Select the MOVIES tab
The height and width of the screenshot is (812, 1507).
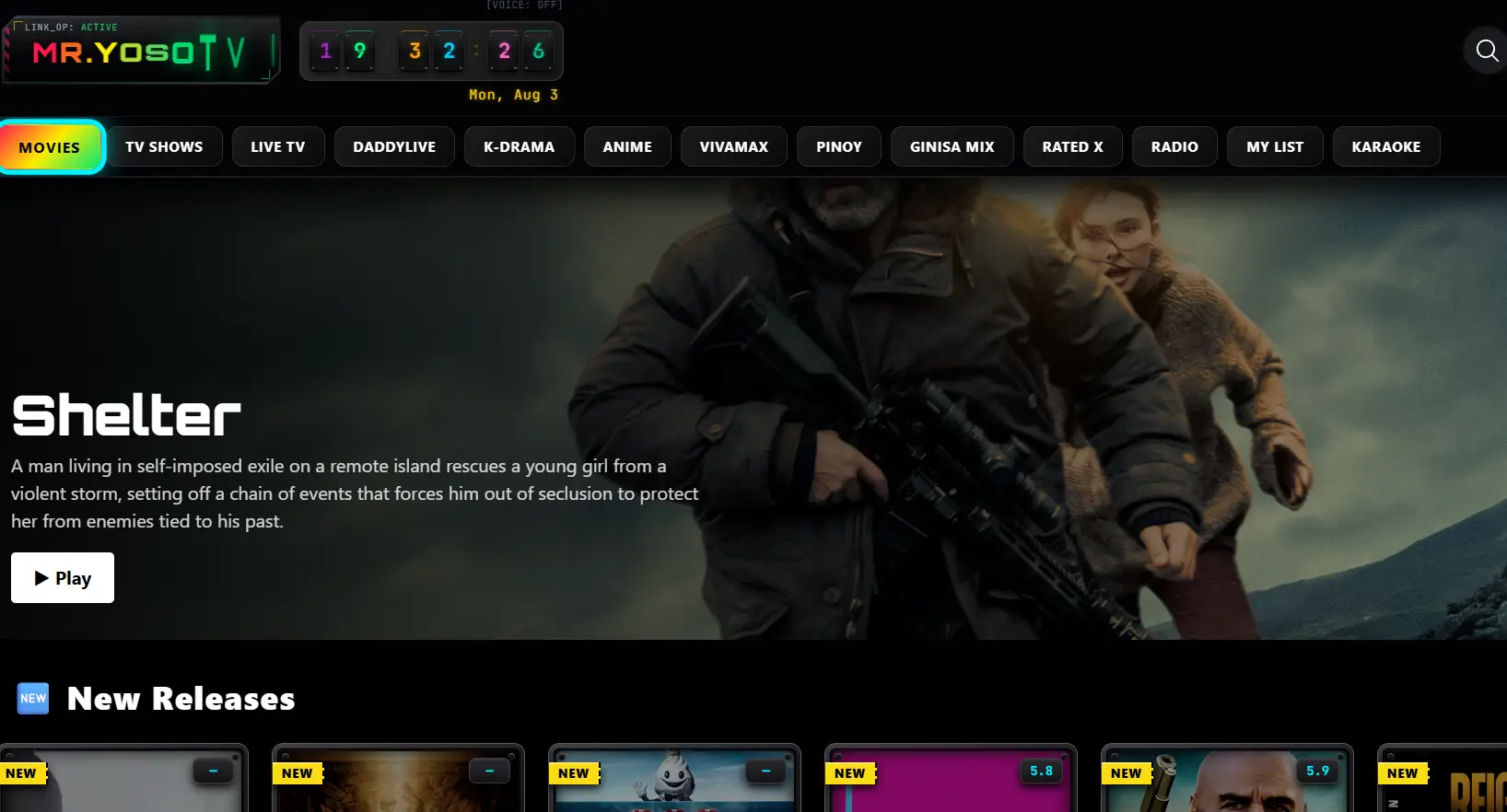click(52, 147)
